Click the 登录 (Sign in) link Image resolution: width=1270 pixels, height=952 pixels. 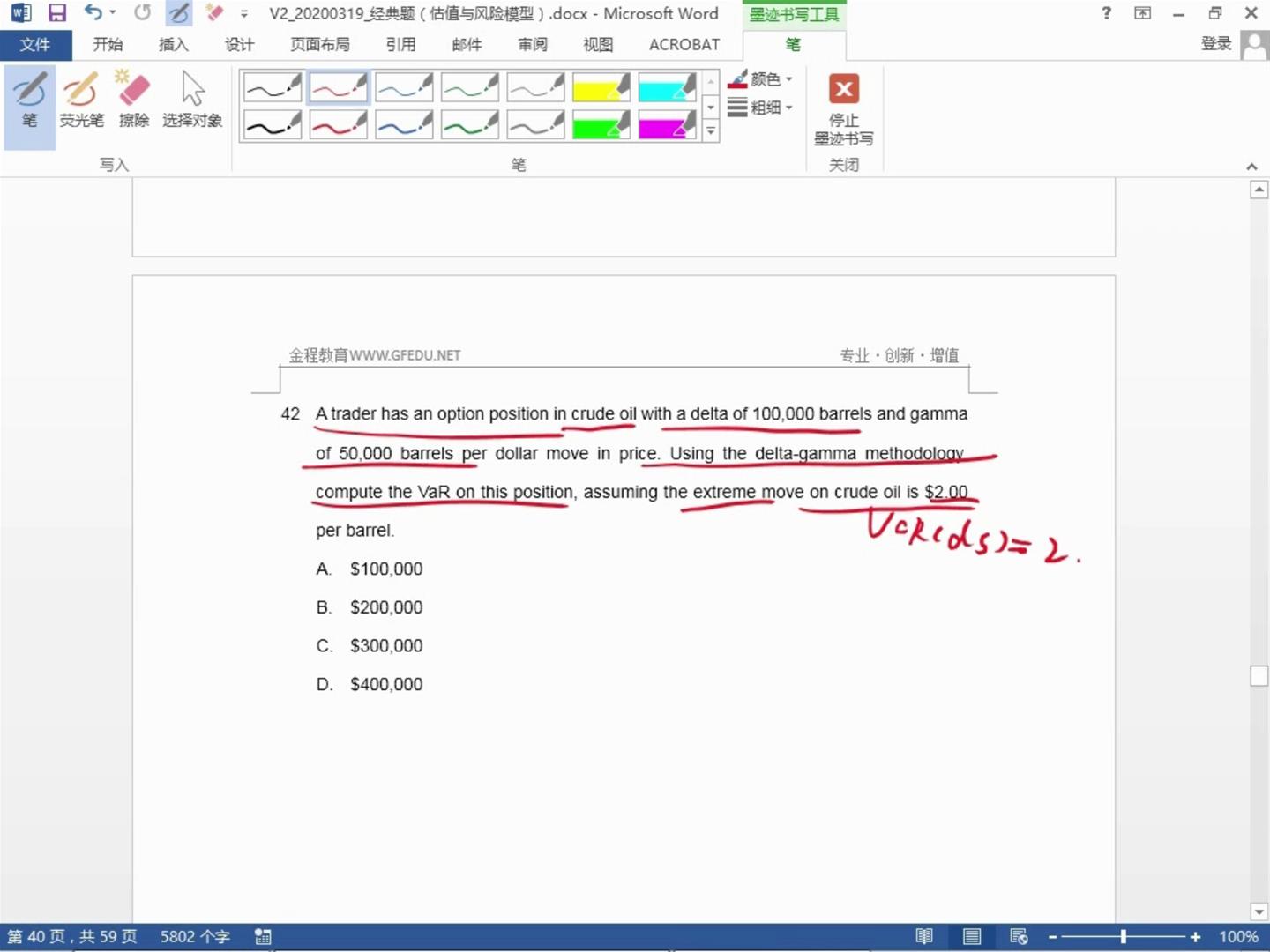tap(1216, 44)
